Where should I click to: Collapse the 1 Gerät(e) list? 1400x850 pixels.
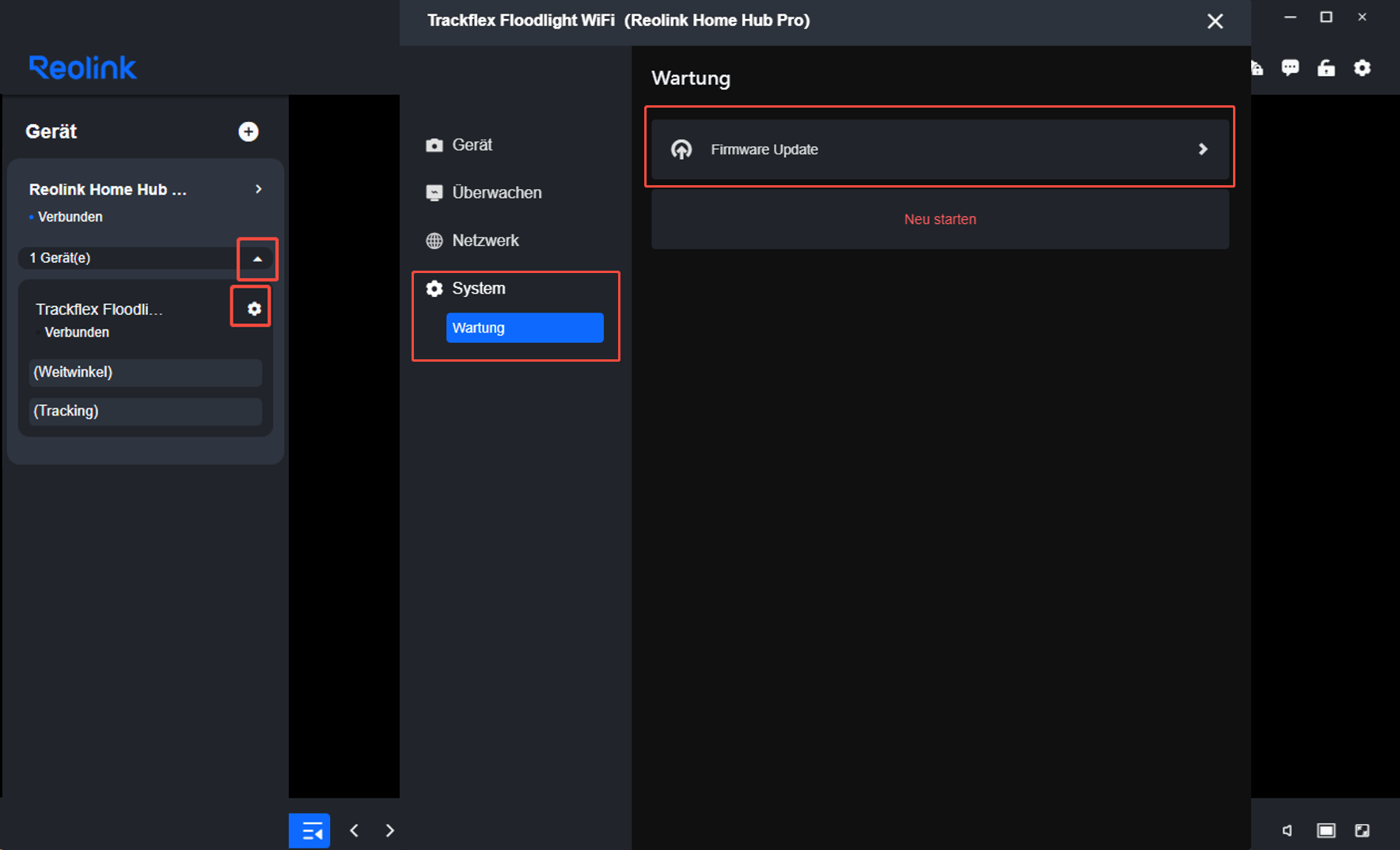257,259
